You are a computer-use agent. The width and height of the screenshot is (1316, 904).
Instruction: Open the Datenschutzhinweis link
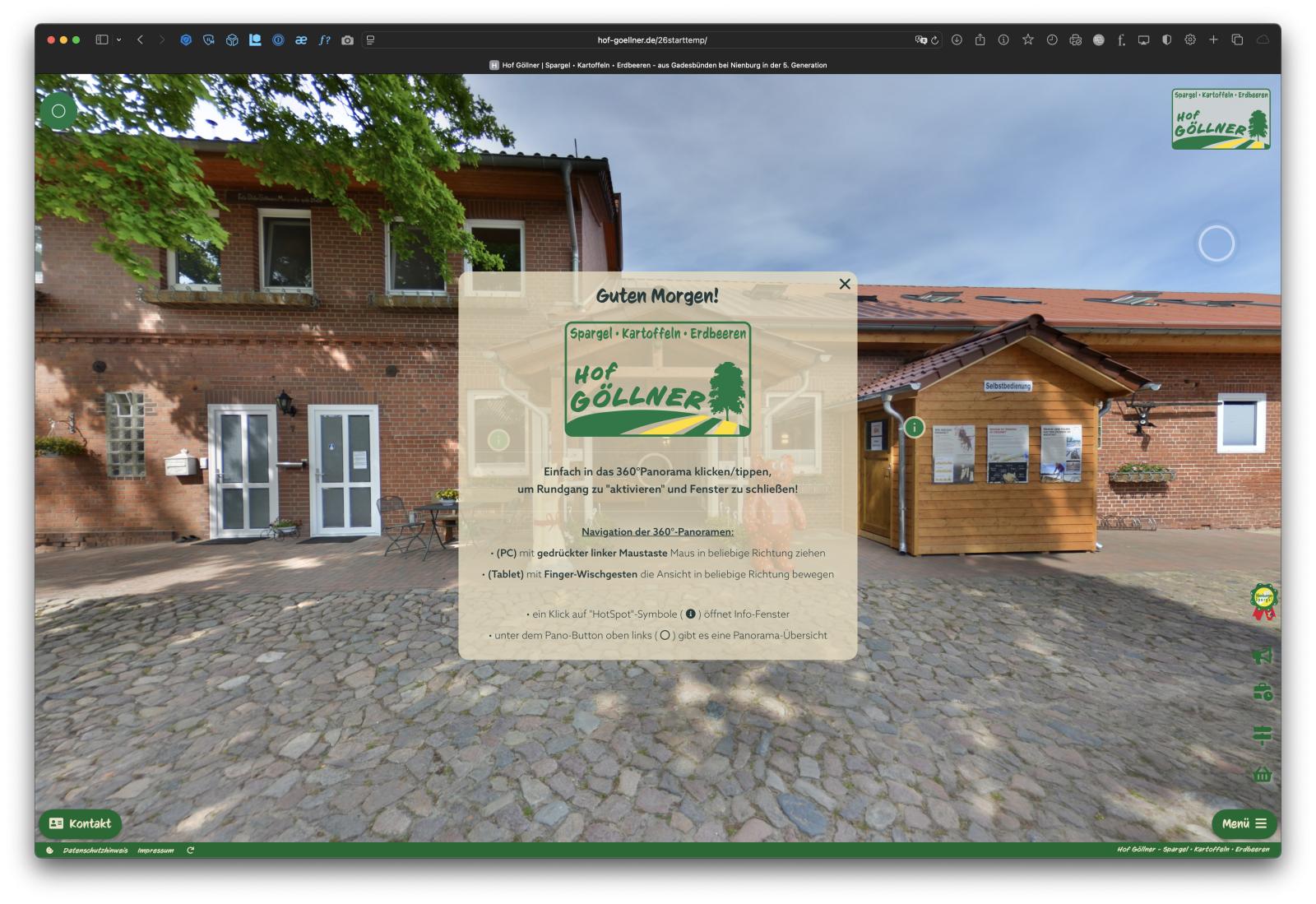tap(95, 851)
